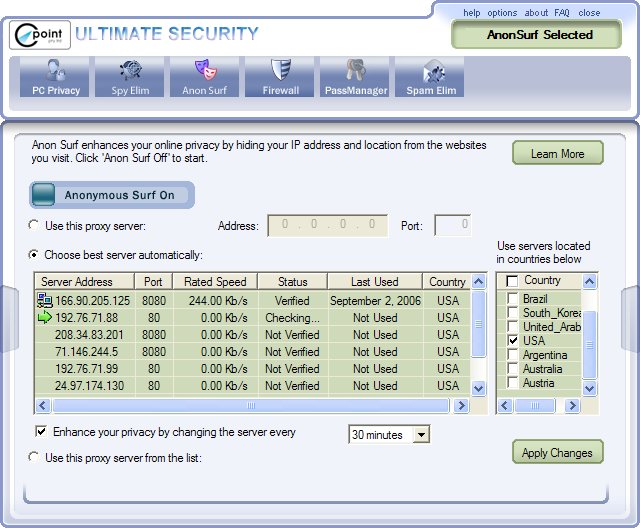
Task: Check the Australia country checkbox
Action: (x=512, y=368)
